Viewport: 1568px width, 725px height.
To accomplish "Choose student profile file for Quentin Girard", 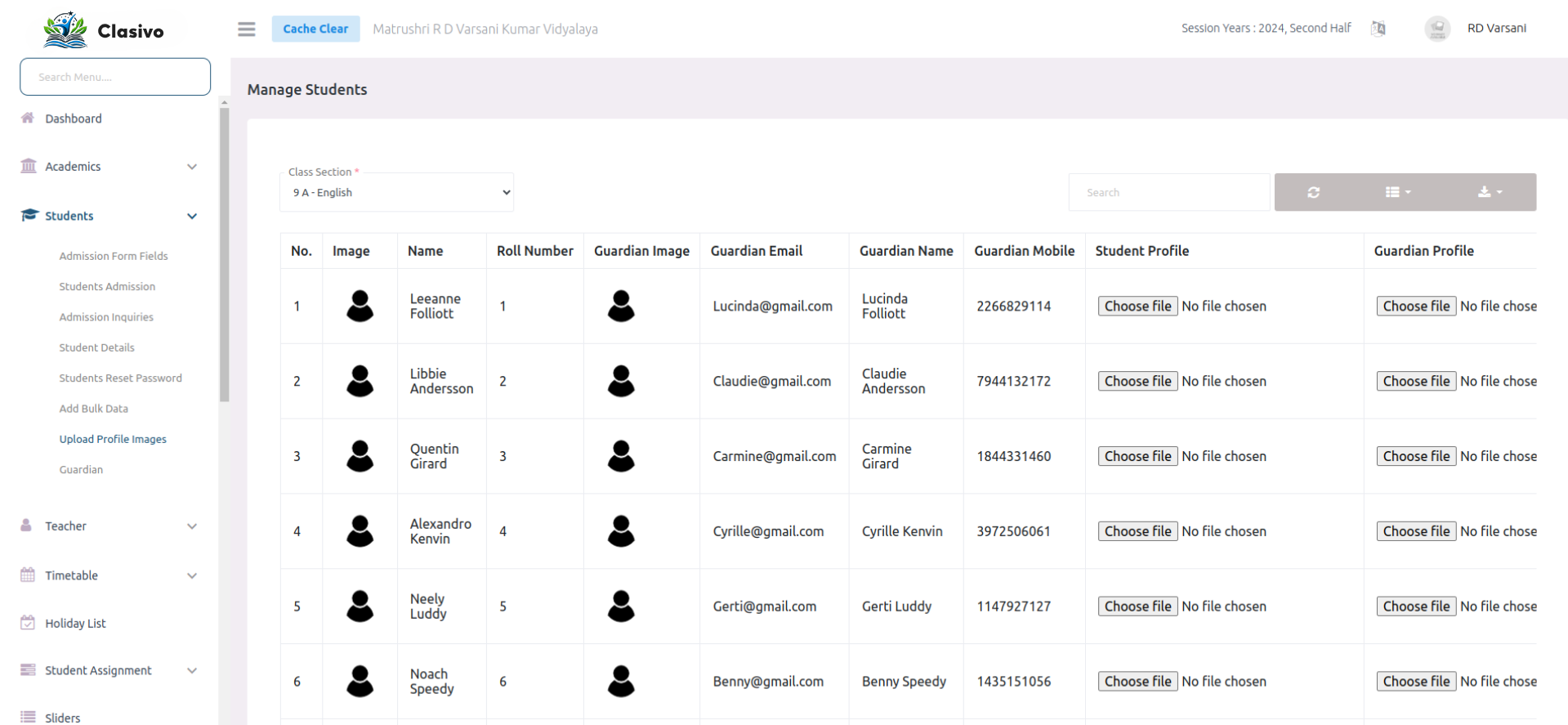I will tap(1137, 456).
